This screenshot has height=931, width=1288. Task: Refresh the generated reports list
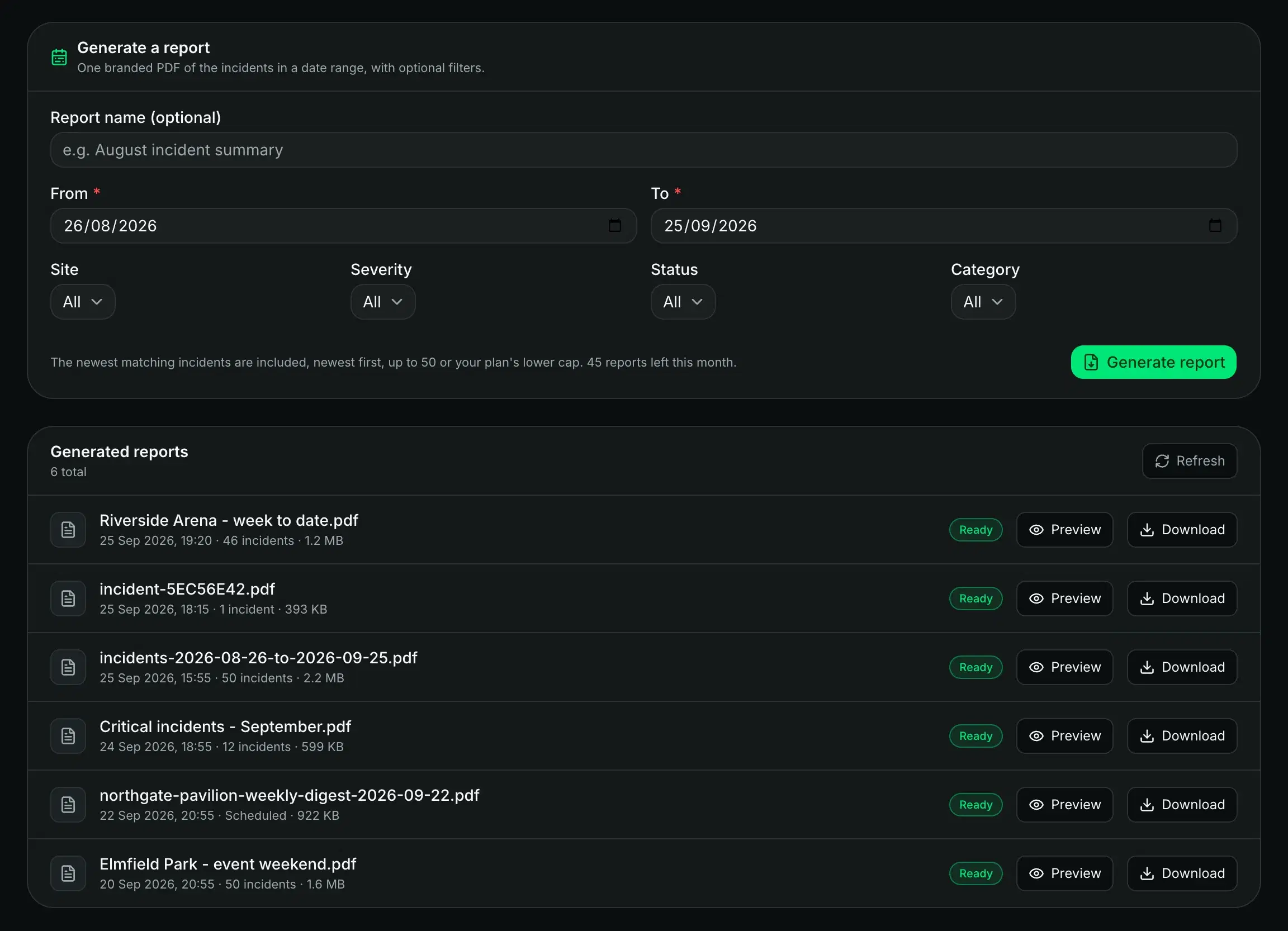(x=1189, y=461)
